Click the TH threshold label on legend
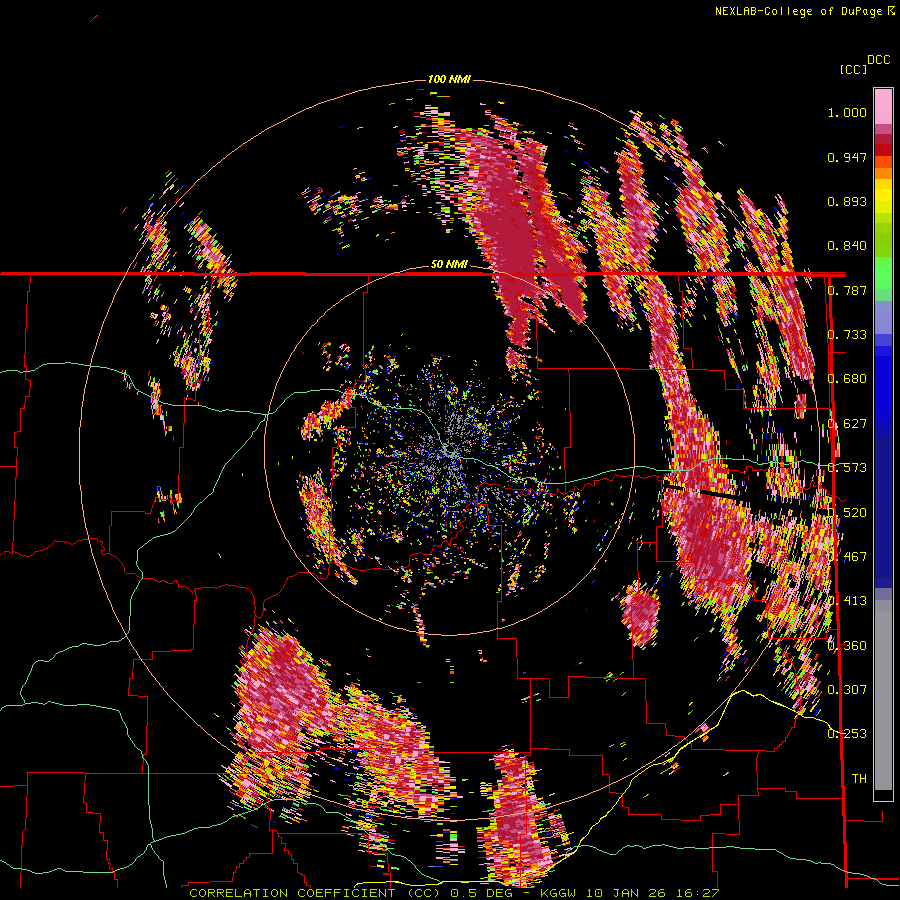 pyautogui.click(x=859, y=778)
